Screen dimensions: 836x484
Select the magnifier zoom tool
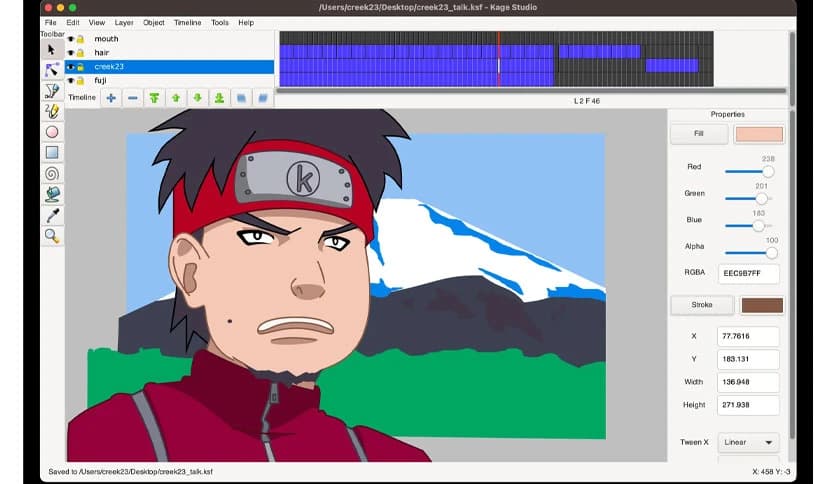[x=52, y=236]
